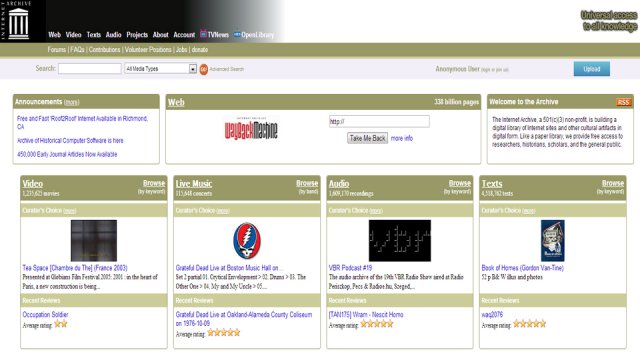Click the Upload button
The height and width of the screenshot is (360, 640).
point(591,69)
